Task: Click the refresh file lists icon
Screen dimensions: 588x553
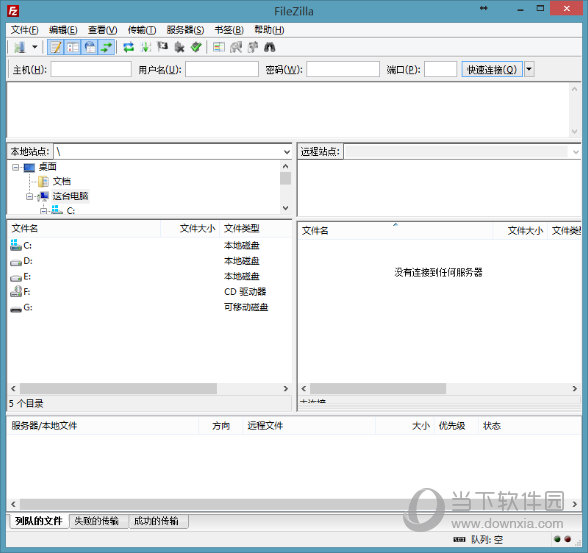Action: coord(129,47)
